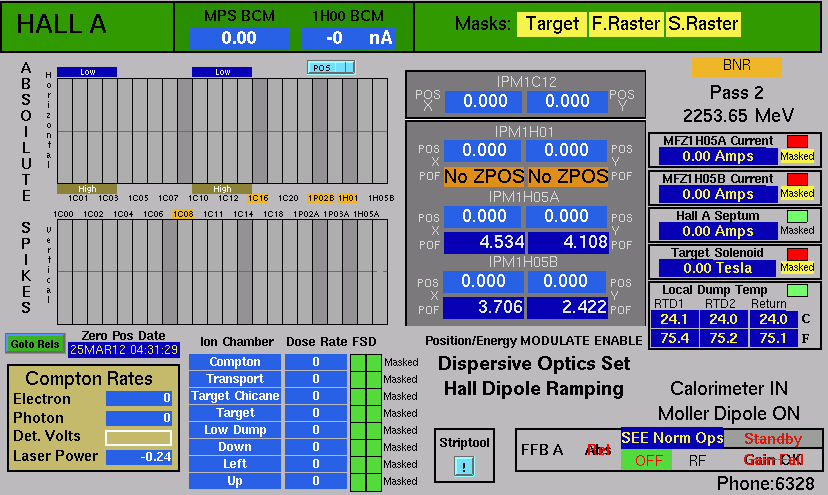Click the highlighted 1H01 BPM label
Image resolution: width=828 pixels, height=495 pixels.
[347, 198]
